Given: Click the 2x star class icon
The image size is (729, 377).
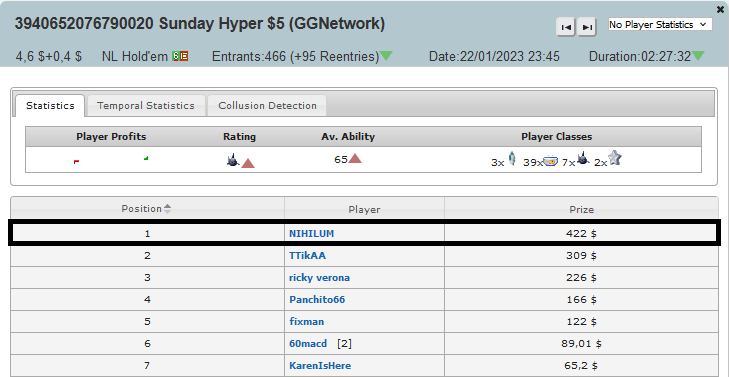Looking at the screenshot, I should tap(615, 159).
